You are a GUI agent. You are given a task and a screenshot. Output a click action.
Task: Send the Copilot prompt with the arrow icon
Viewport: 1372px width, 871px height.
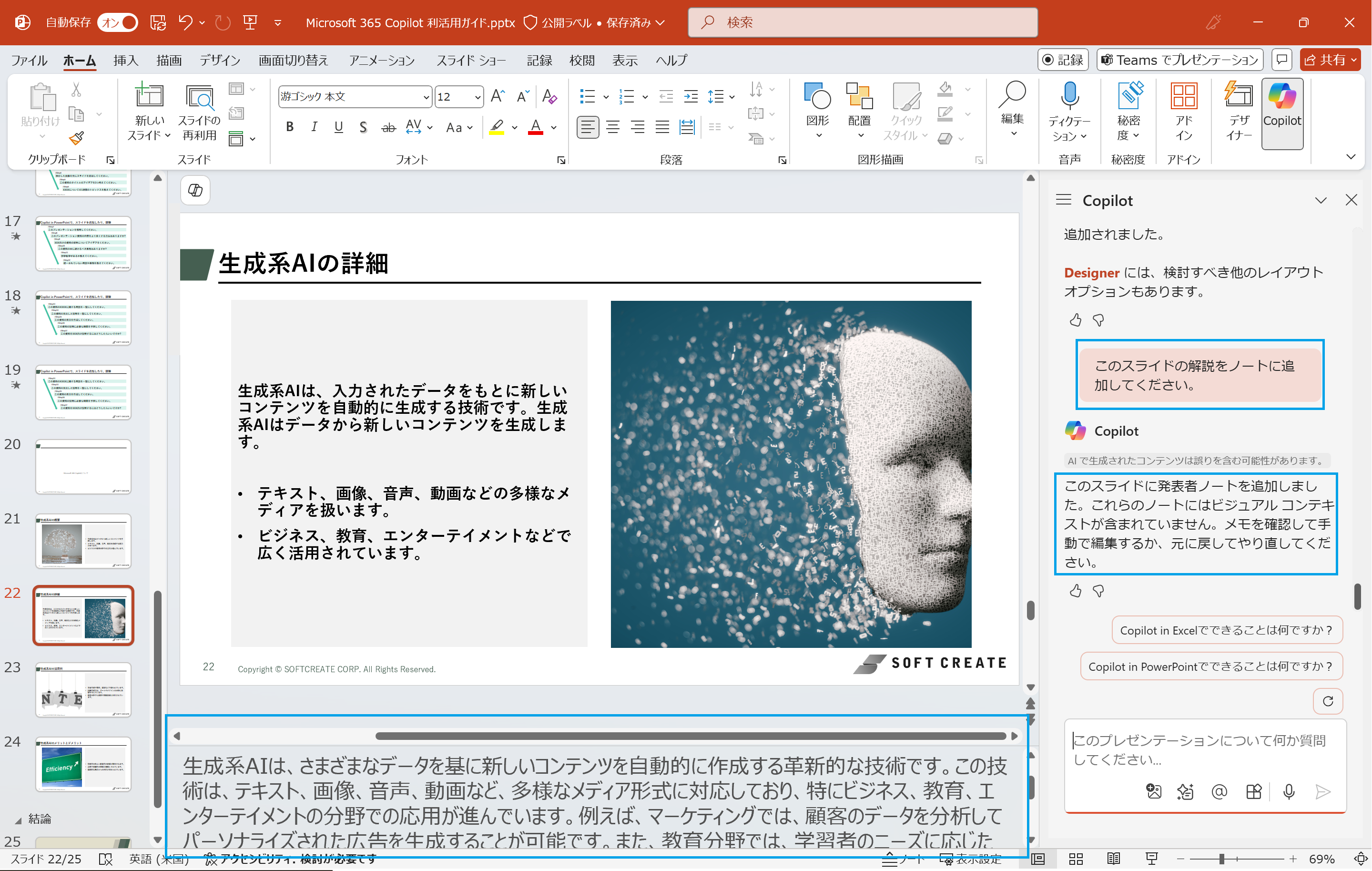coord(1322,791)
